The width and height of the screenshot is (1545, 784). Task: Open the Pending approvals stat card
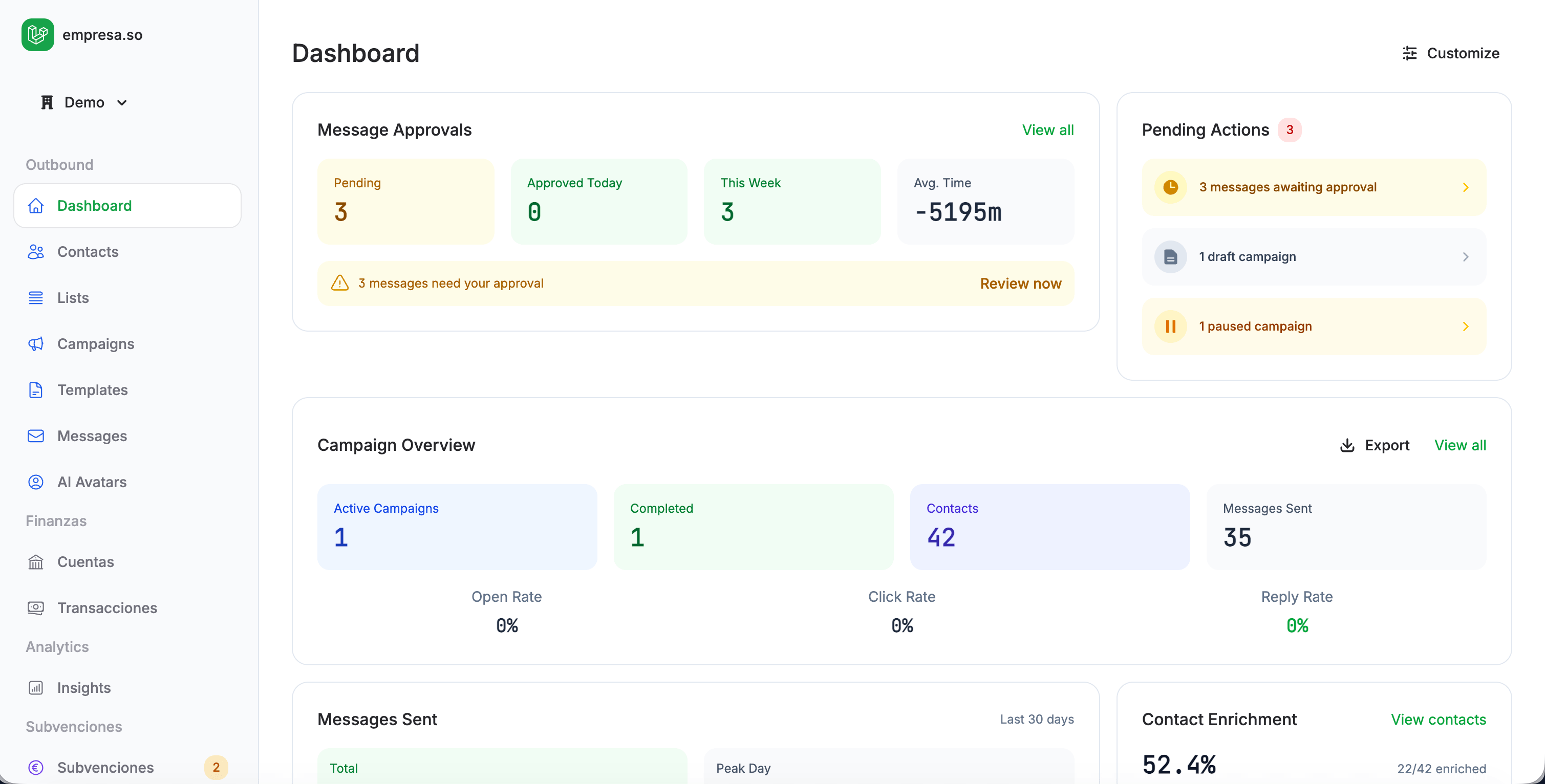405,202
